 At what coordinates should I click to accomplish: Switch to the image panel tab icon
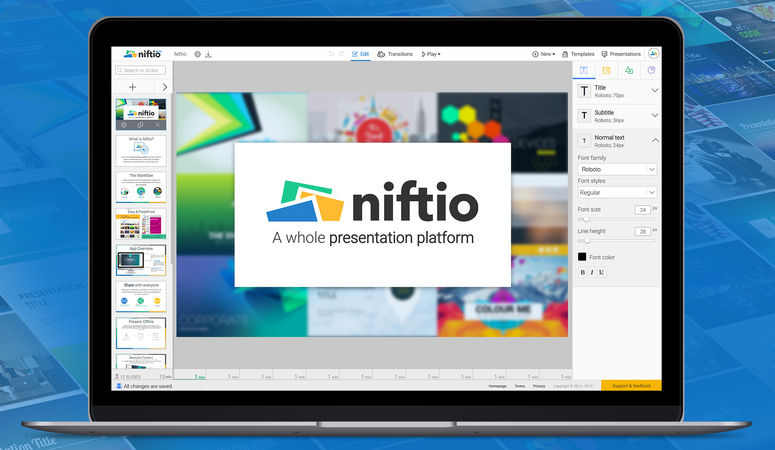point(606,70)
